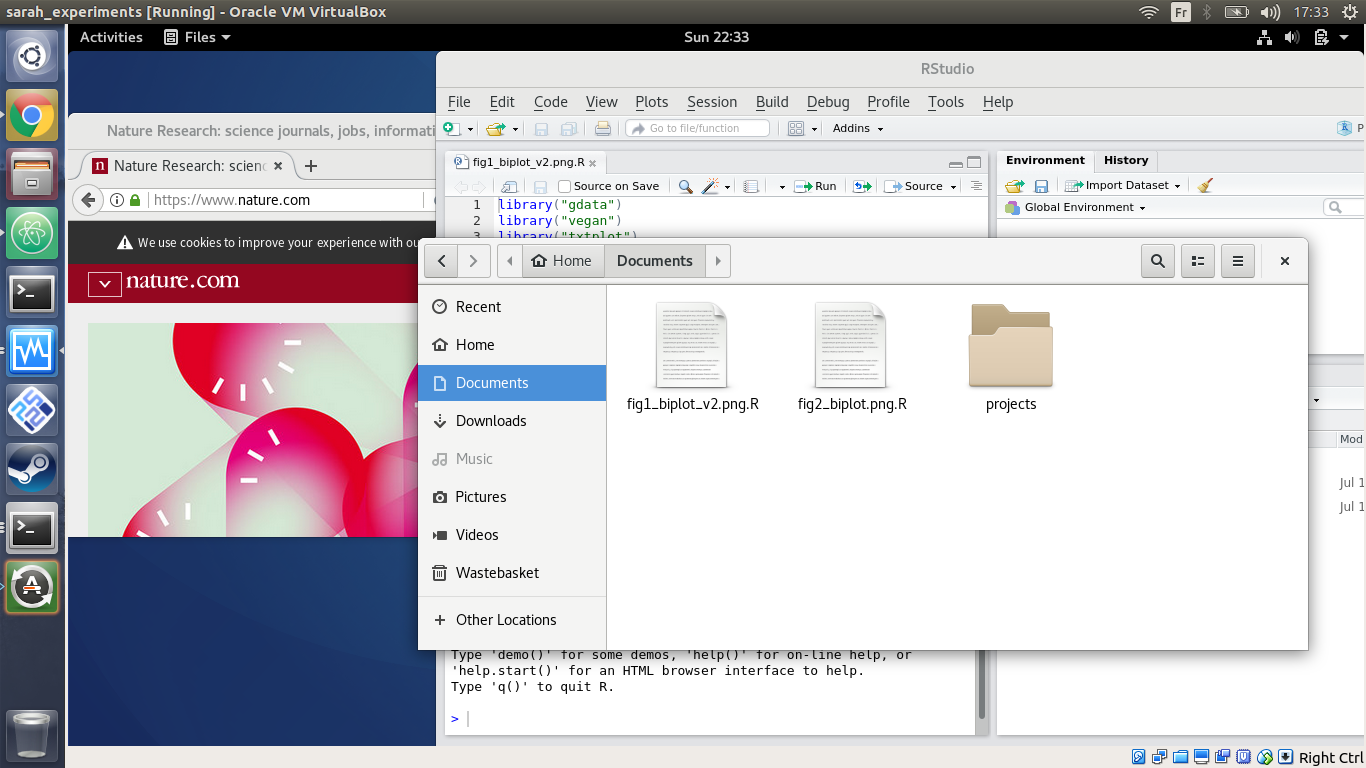Open the Plots menu in RStudio
1366x768 pixels.
pyautogui.click(x=651, y=102)
